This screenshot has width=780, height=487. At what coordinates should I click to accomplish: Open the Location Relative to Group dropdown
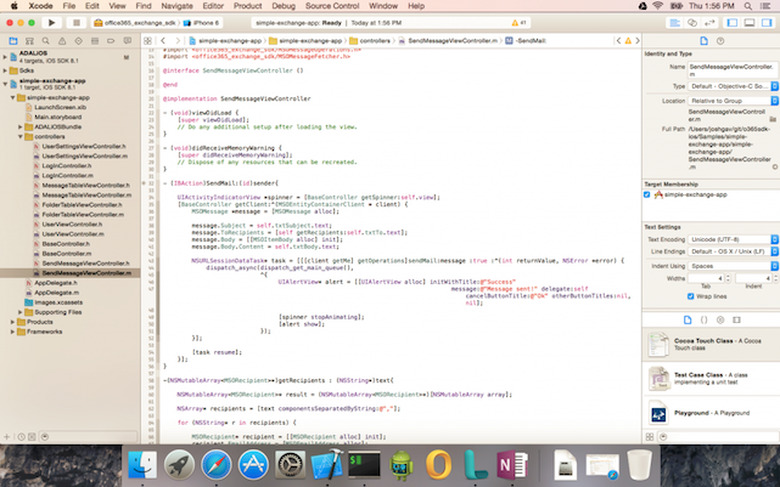[x=733, y=101]
